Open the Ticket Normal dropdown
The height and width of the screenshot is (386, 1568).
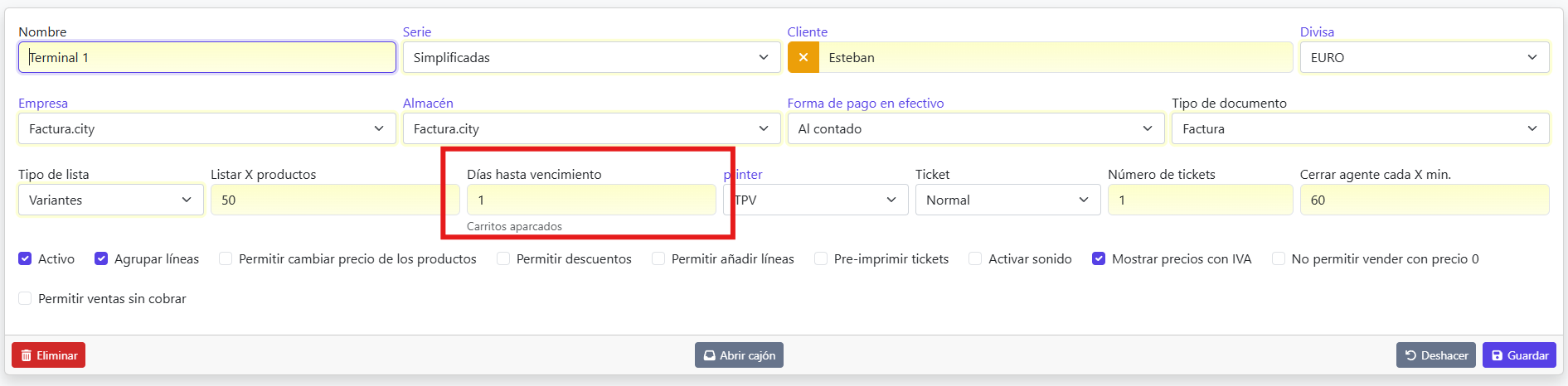pyautogui.click(x=1007, y=200)
